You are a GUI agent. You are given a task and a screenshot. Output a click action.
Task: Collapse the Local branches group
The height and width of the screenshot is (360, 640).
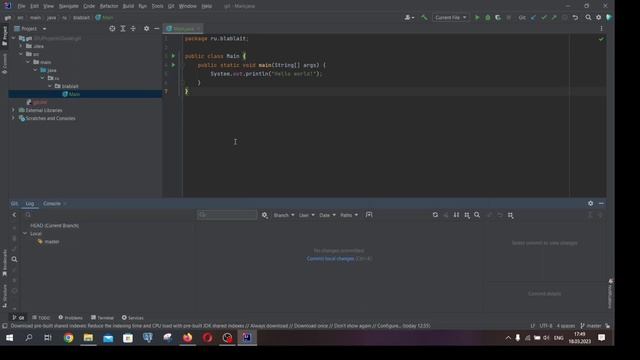click(x=25, y=233)
